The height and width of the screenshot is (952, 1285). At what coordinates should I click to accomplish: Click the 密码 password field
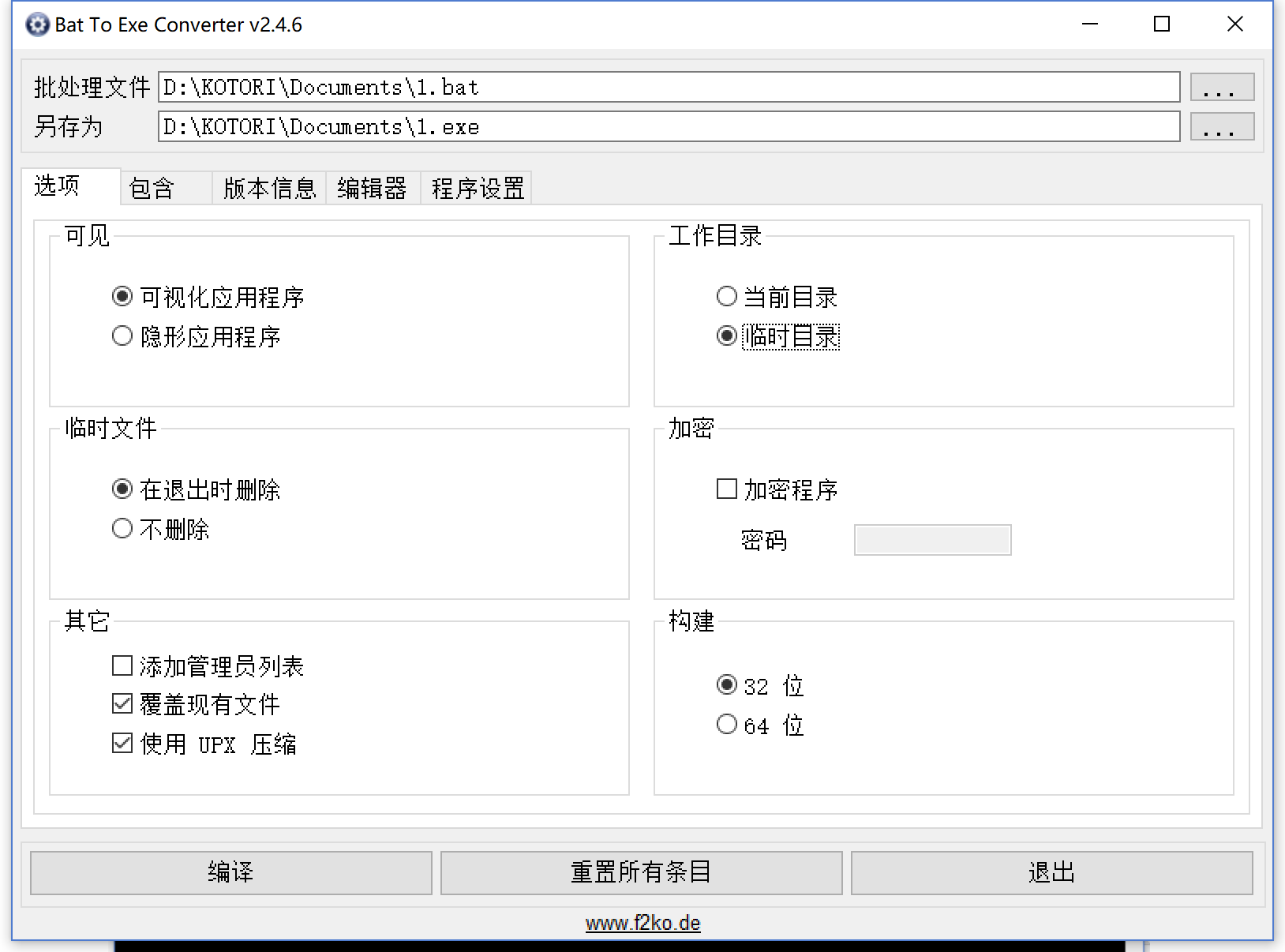(x=932, y=540)
